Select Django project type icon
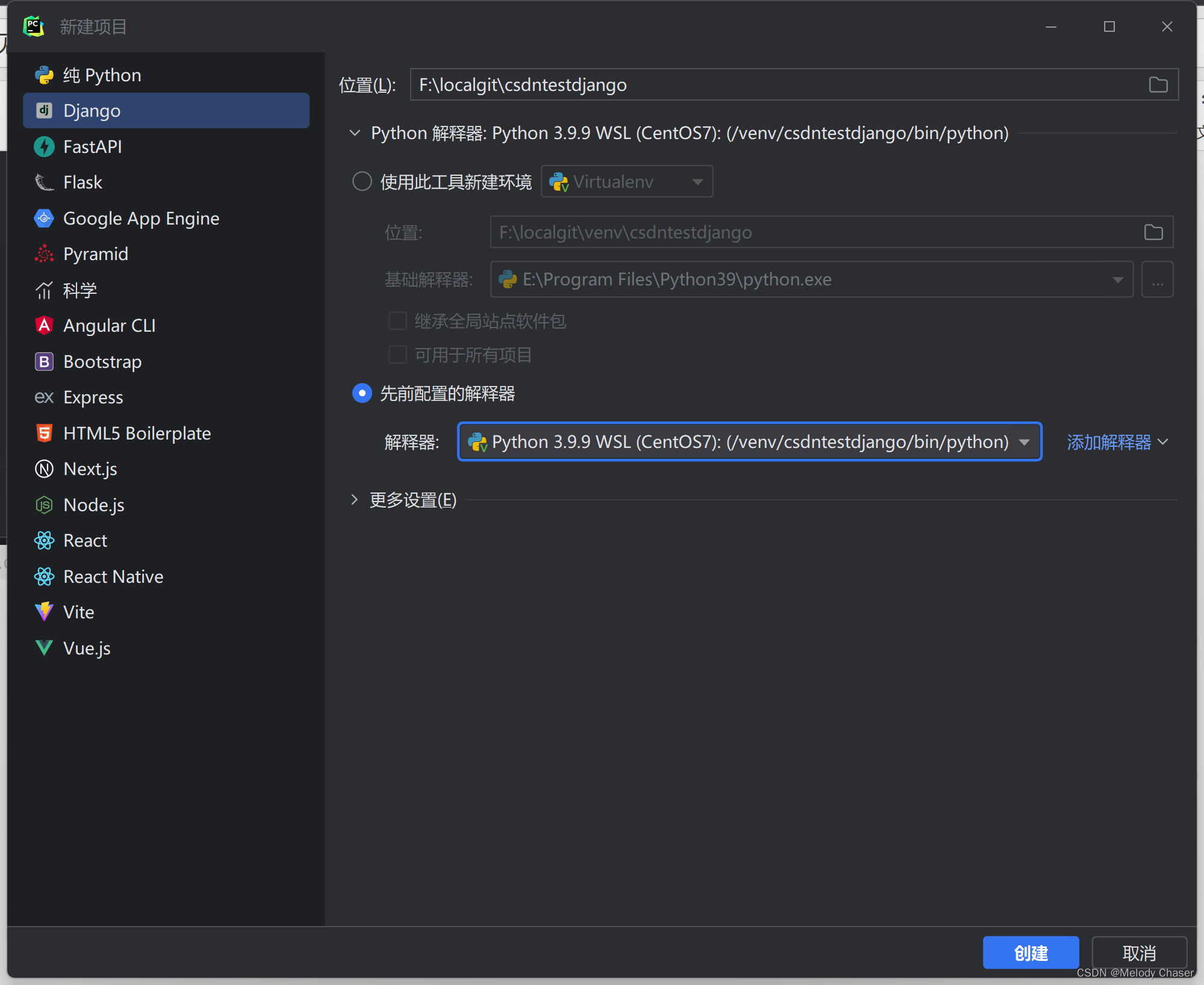 45,110
